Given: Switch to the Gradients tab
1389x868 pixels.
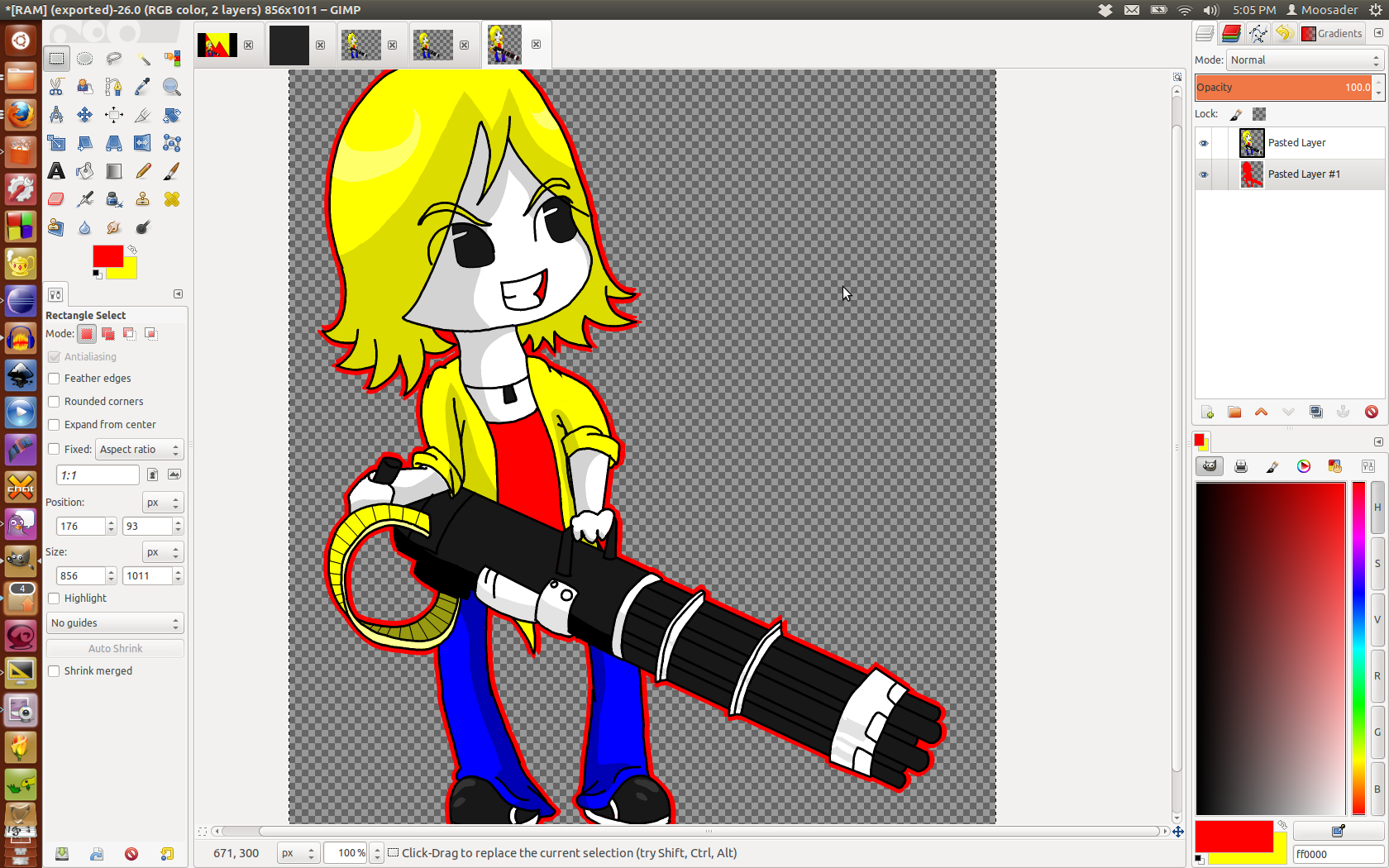Looking at the screenshot, I should [x=1331, y=34].
